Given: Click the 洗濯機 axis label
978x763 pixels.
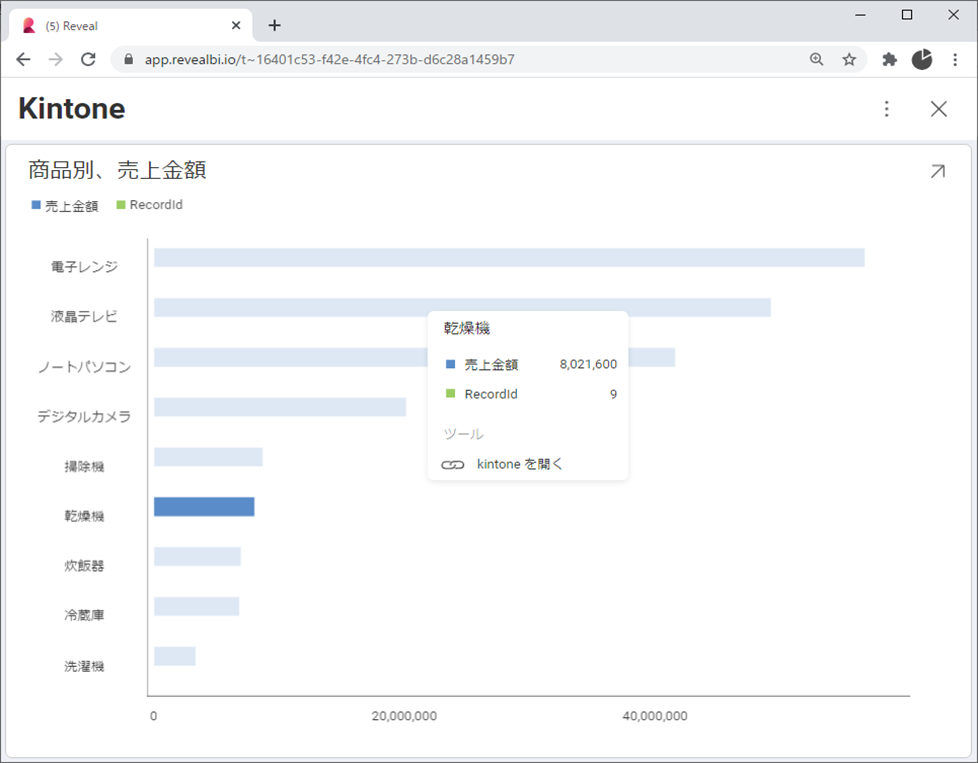Looking at the screenshot, I should [x=84, y=666].
